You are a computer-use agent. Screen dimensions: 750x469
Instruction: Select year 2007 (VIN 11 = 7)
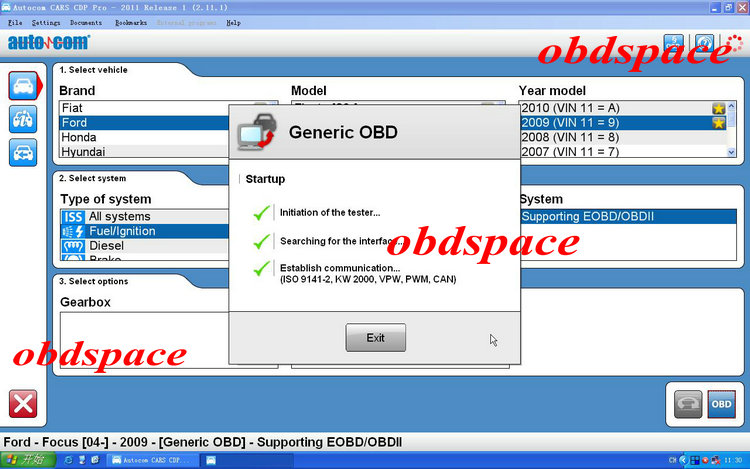pyautogui.click(x=623, y=152)
